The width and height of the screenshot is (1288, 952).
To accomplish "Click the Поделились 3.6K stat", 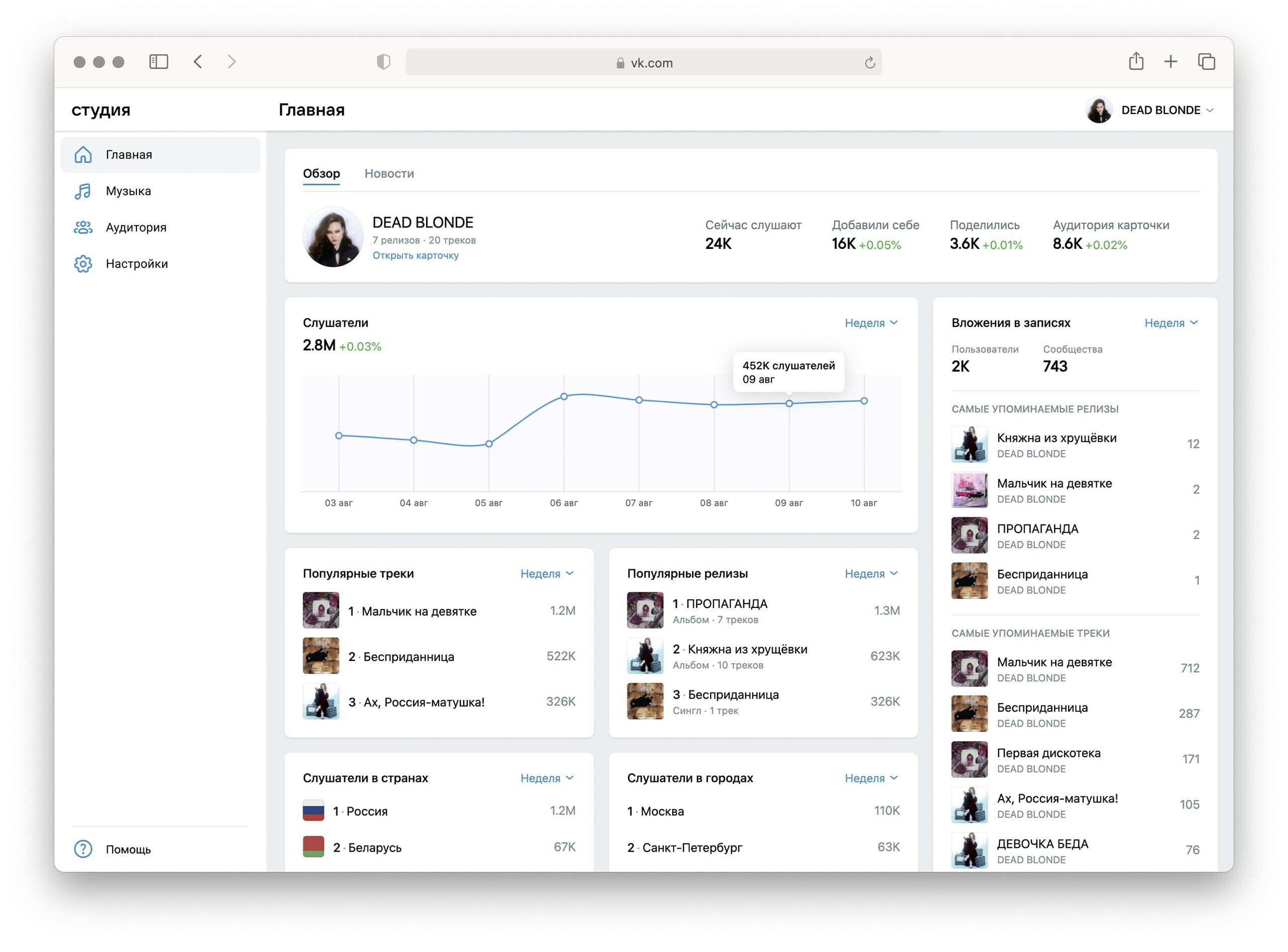I will pos(986,234).
